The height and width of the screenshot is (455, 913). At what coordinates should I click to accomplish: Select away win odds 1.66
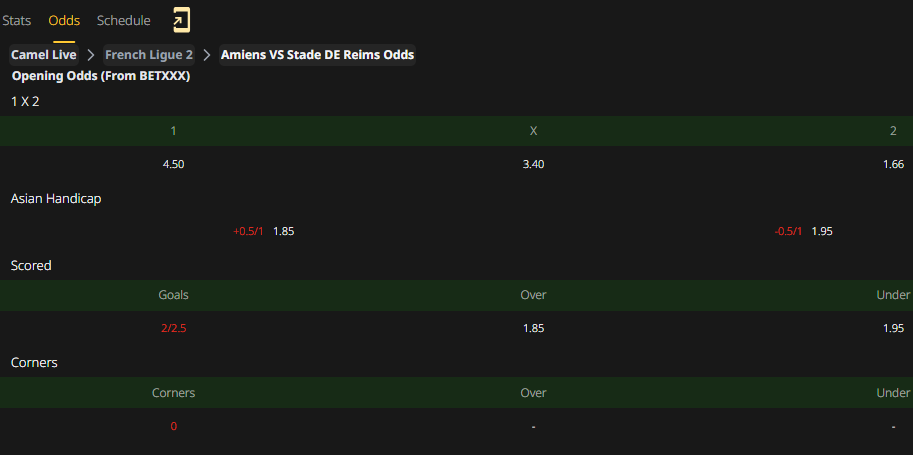pos(893,164)
